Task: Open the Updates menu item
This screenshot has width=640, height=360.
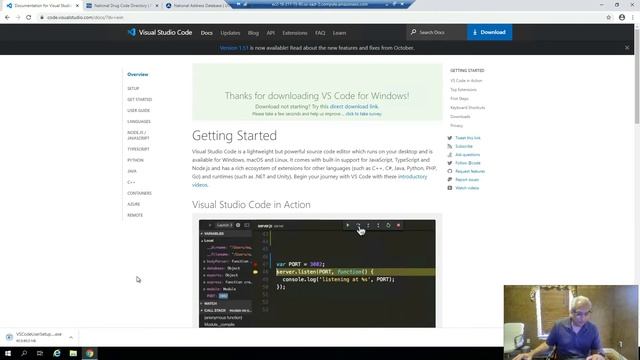Action: pos(230,33)
